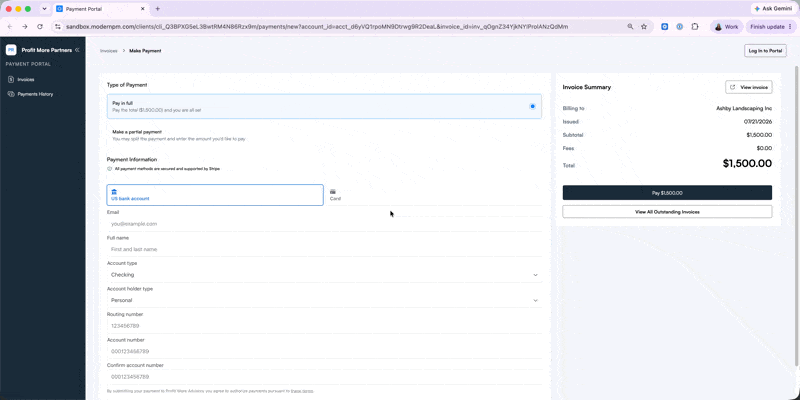The height and width of the screenshot is (400, 800).
Task: Click the View invoice button
Action: tap(748, 87)
